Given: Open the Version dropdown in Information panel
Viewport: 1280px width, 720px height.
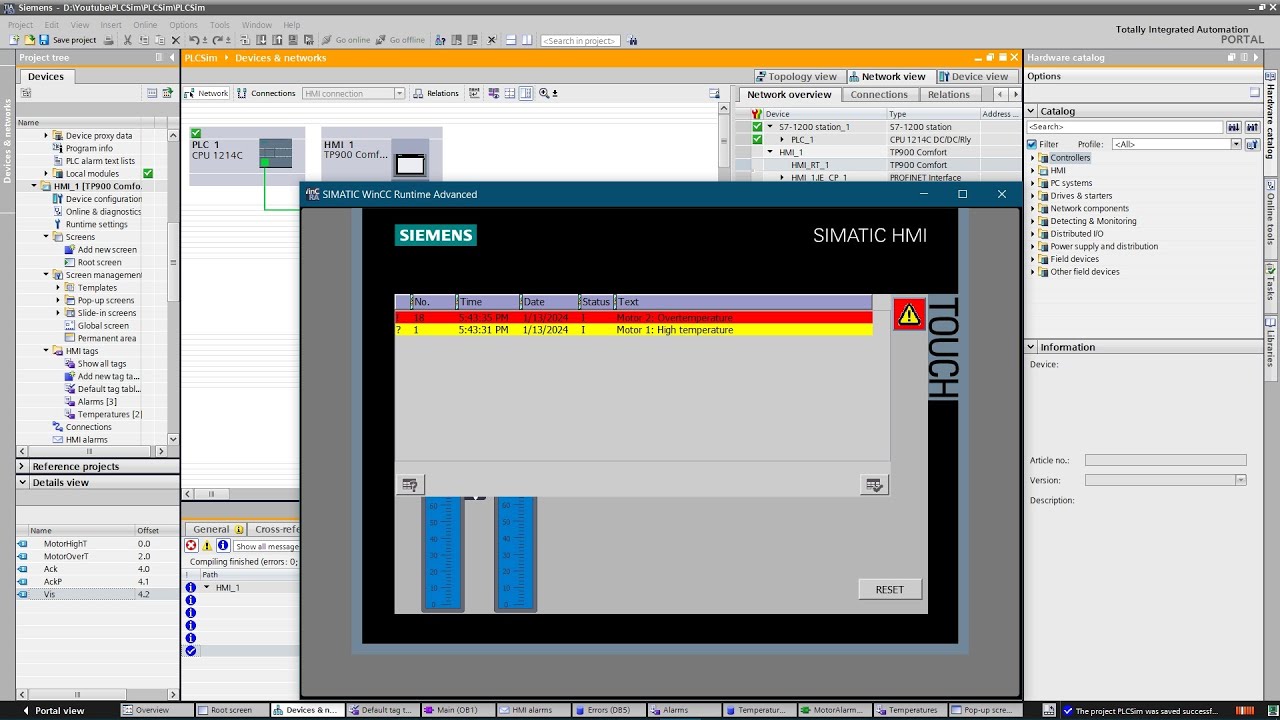Looking at the screenshot, I should pyautogui.click(x=1241, y=480).
